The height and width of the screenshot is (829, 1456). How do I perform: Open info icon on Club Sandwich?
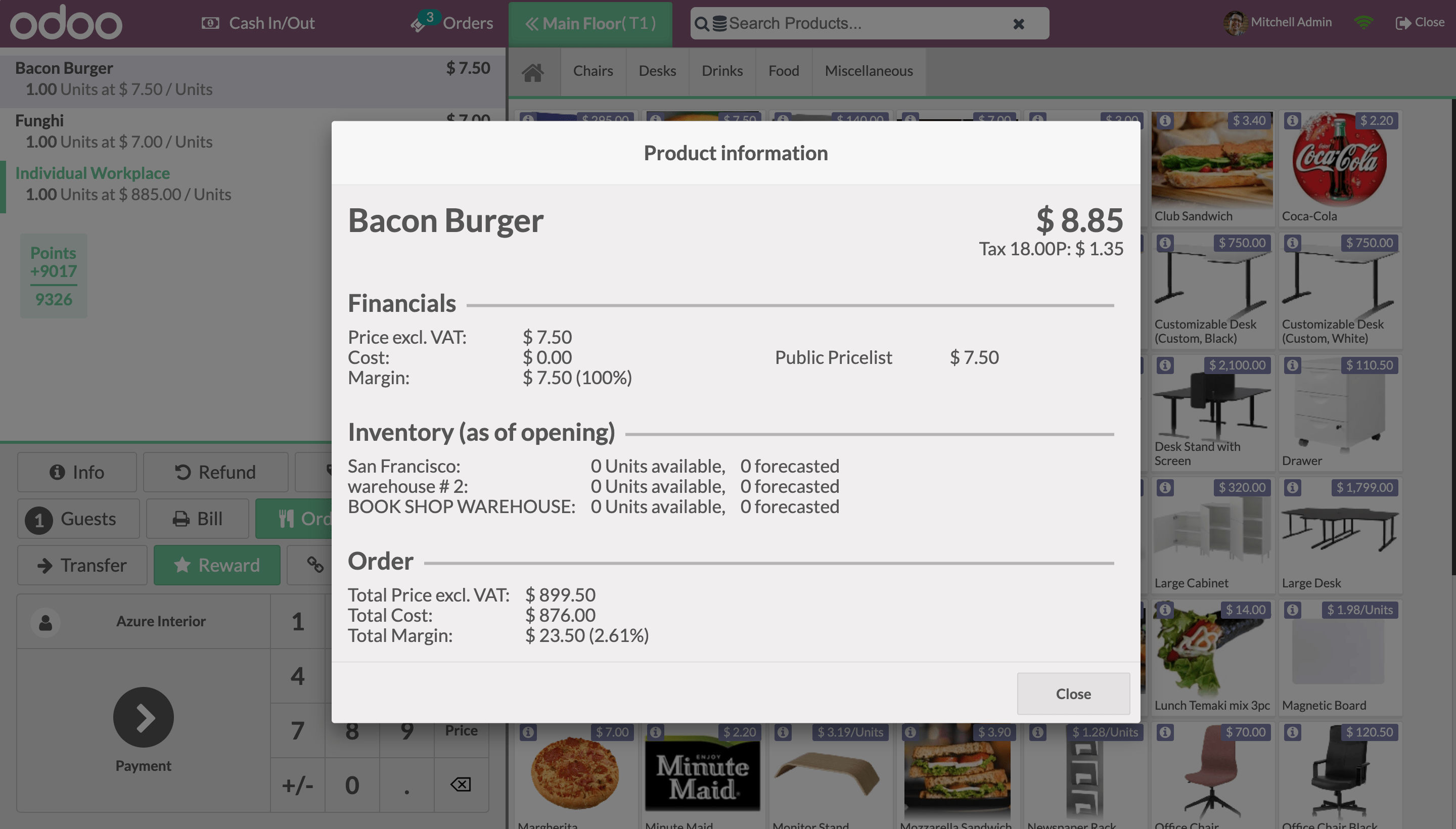pyautogui.click(x=1165, y=121)
